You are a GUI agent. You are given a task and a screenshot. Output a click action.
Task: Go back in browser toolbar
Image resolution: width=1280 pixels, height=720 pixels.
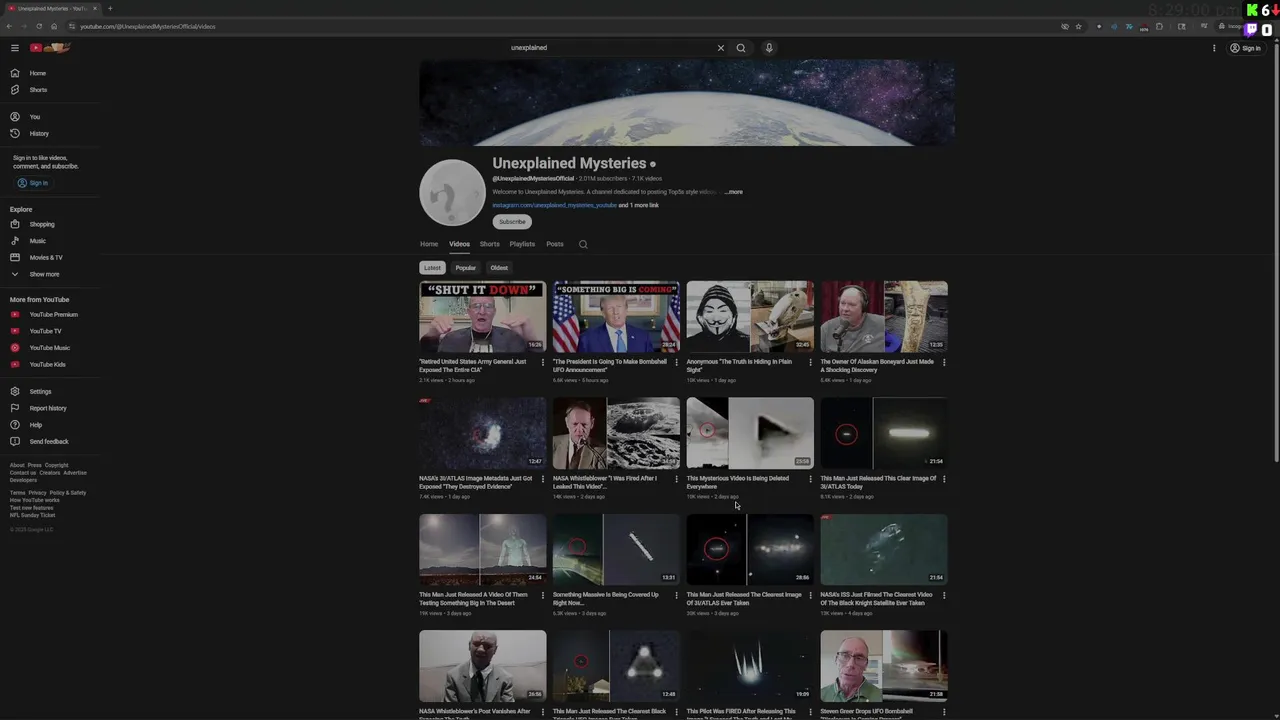9,27
